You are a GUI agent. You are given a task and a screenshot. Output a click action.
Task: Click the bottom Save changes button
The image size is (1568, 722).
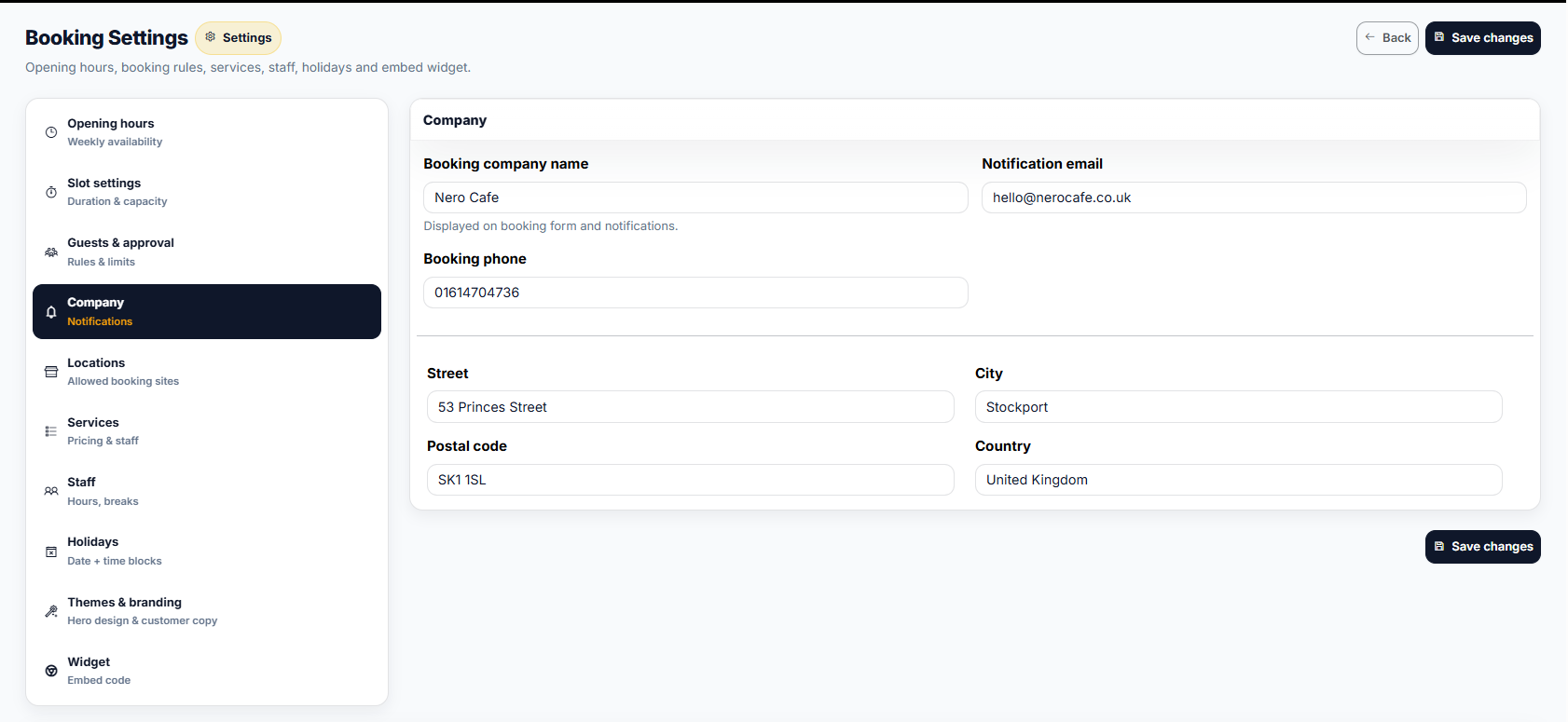tap(1482, 547)
